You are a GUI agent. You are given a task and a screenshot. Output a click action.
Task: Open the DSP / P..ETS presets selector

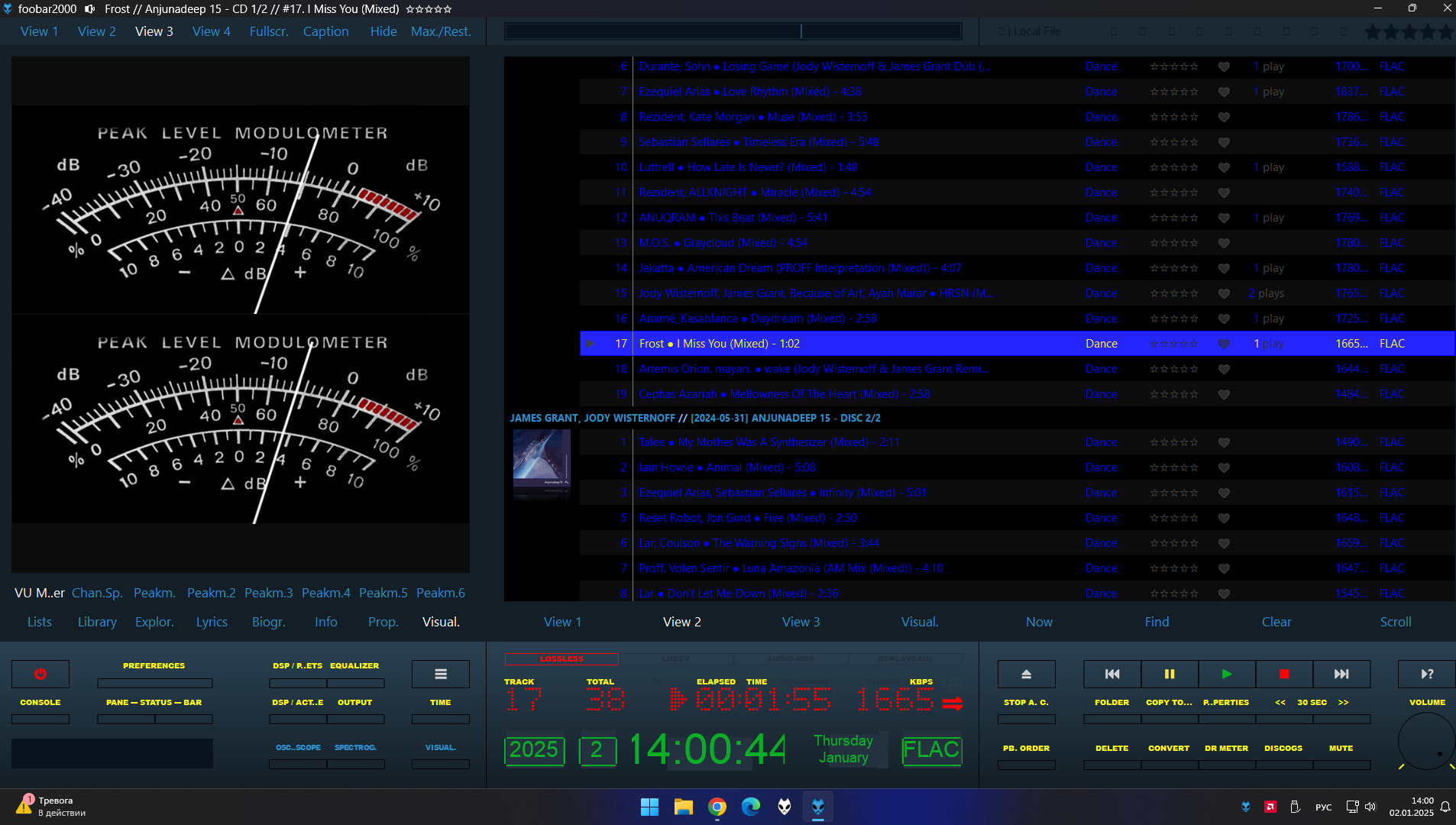pos(297,683)
